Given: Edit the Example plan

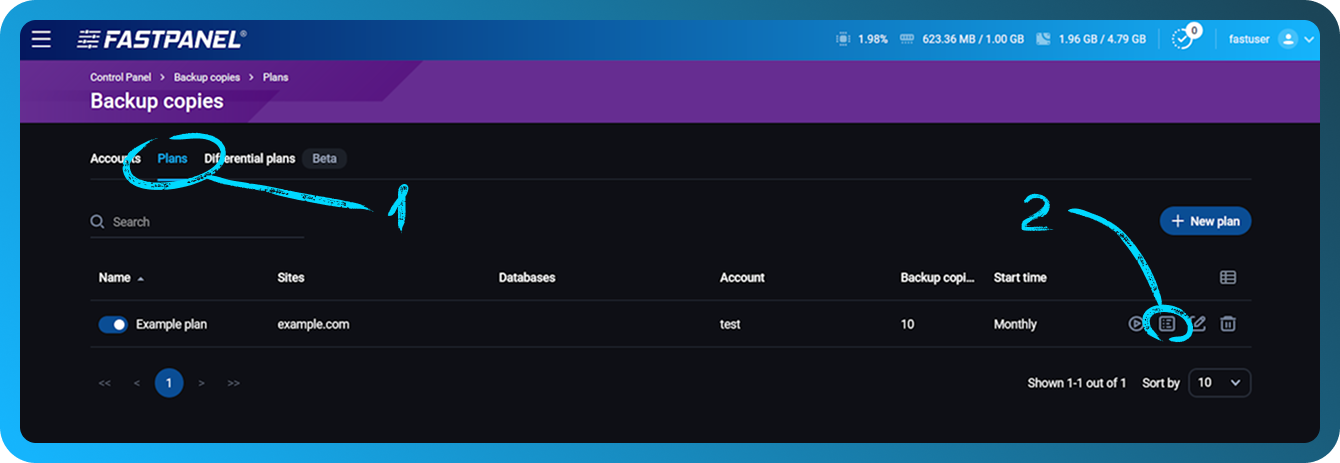Looking at the screenshot, I should (x=1198, y=324).
